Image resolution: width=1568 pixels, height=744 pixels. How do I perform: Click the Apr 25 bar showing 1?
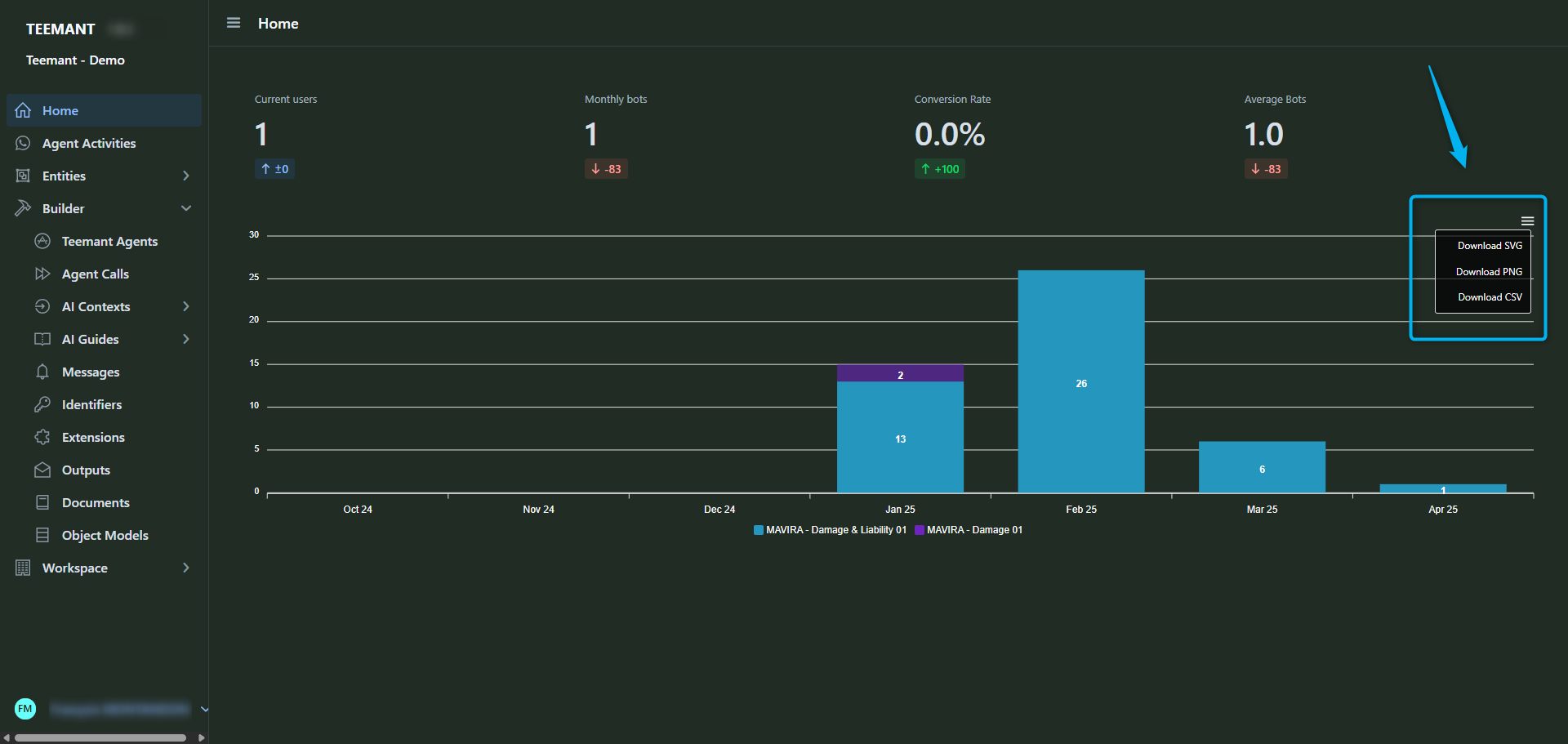[x=1443, y=488]
